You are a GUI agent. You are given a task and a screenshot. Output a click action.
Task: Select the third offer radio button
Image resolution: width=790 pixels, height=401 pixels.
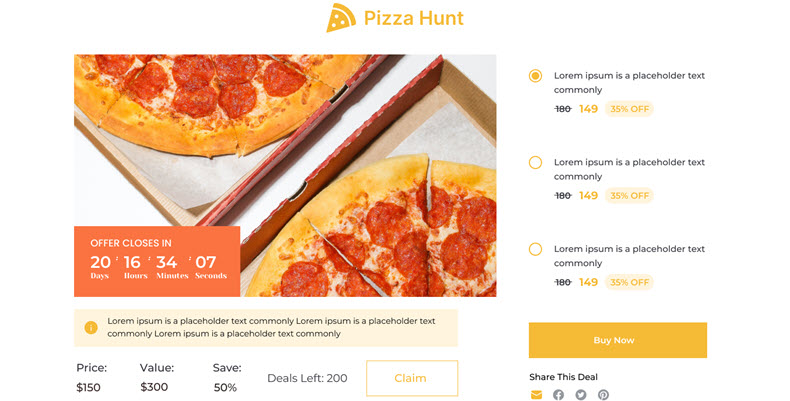535,249
